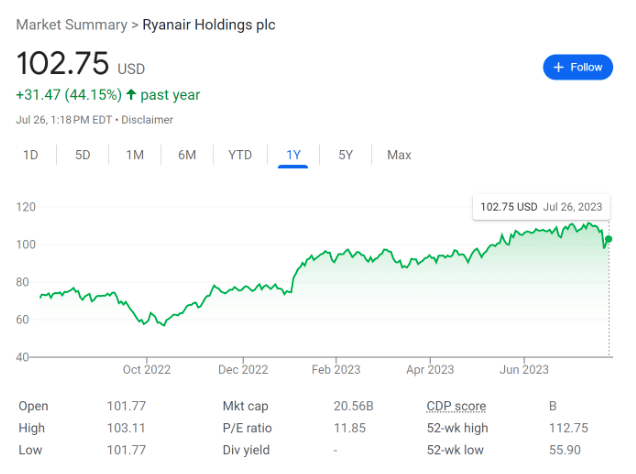The height and width of the screenshot is (474, 636).
Task: Select the 1Y time range tab
Action: (293, 155)
